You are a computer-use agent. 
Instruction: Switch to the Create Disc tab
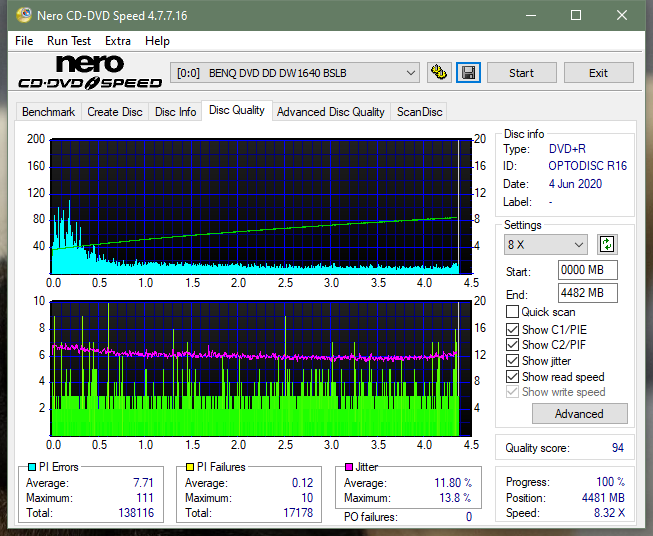click(115, 112)
